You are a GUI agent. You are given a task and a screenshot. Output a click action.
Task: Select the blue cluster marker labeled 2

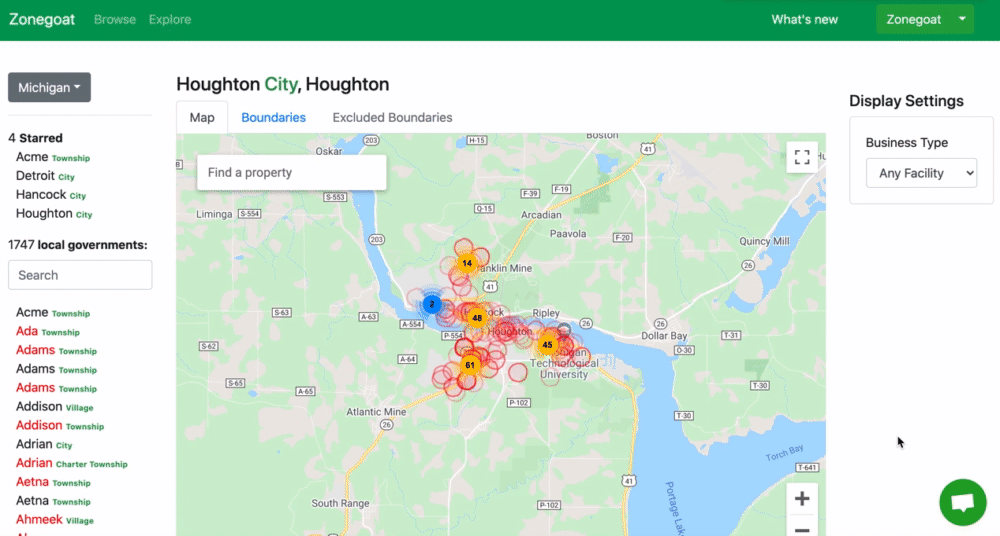click(432, 304)
